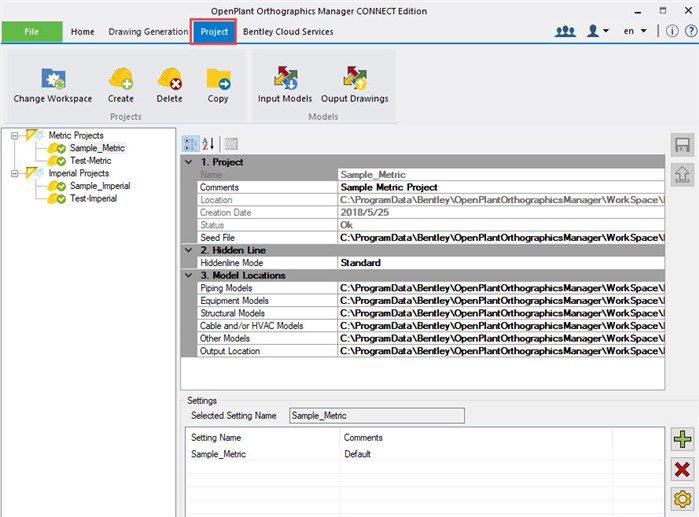The height and width of the screenshot is (517, 699).
Task: Delete the setting with red X icon
Action: (x=682, y=469)
